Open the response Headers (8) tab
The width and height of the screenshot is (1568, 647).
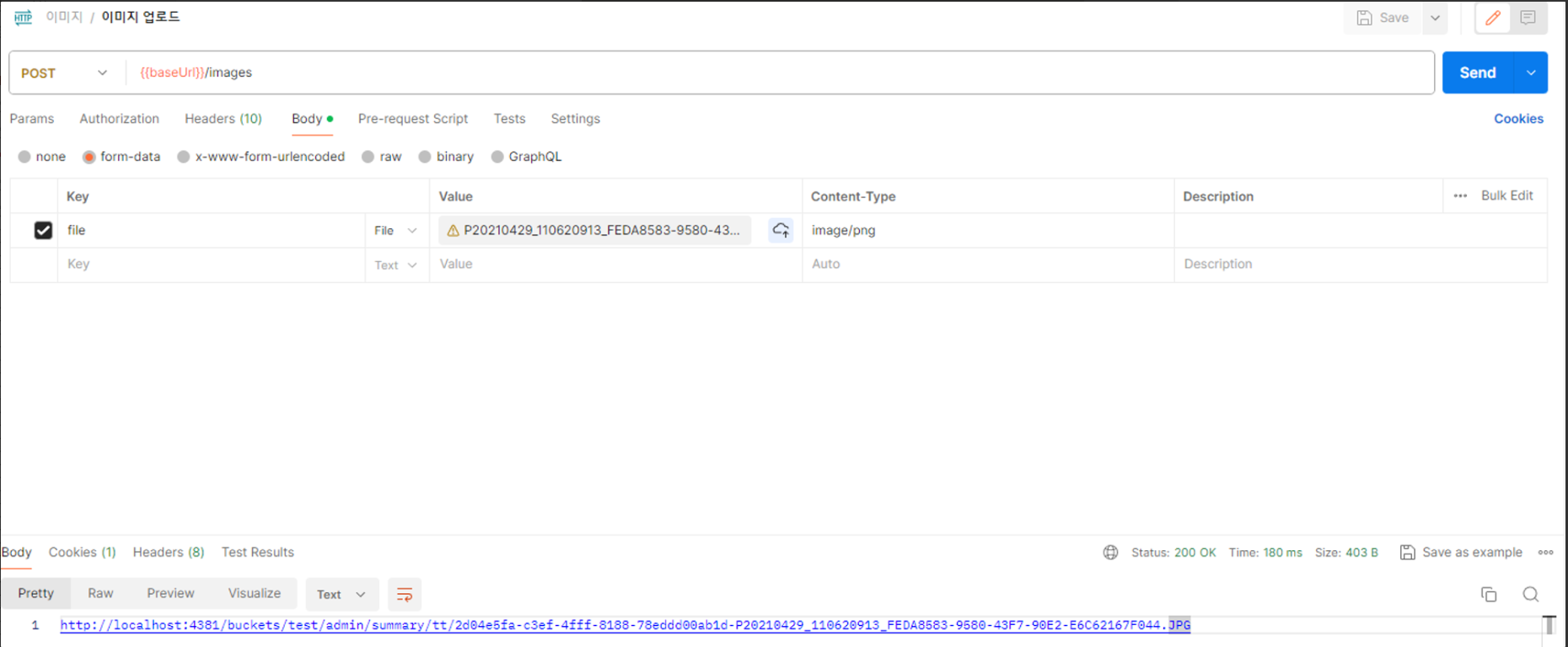169,553
